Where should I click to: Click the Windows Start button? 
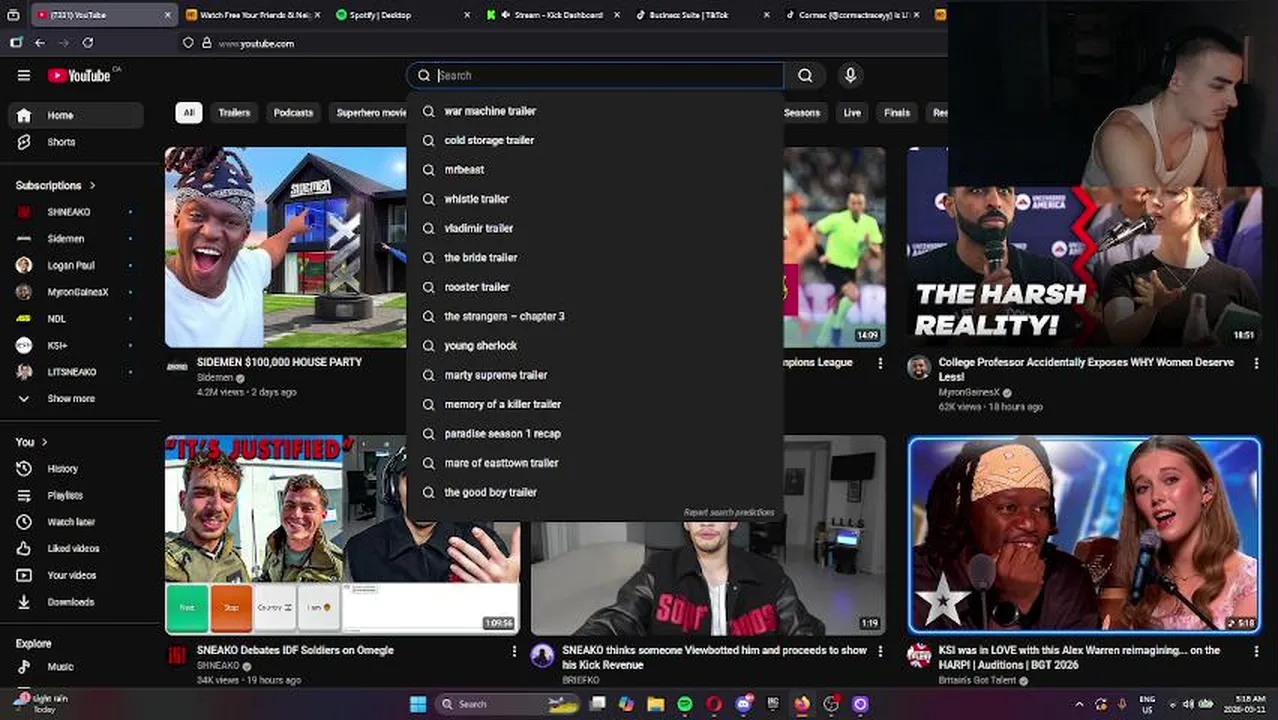418,704
